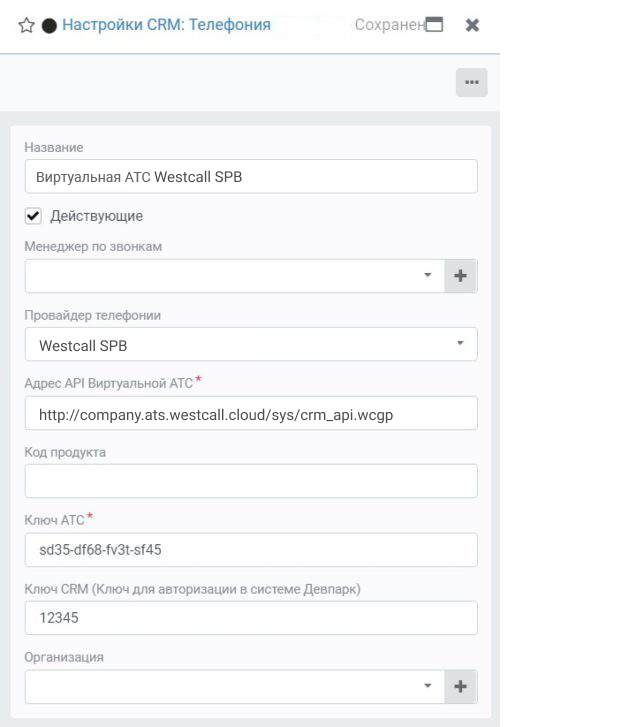Click the Сохранен status text
Viewport: 619px width, 727px height.
[390, 25]
